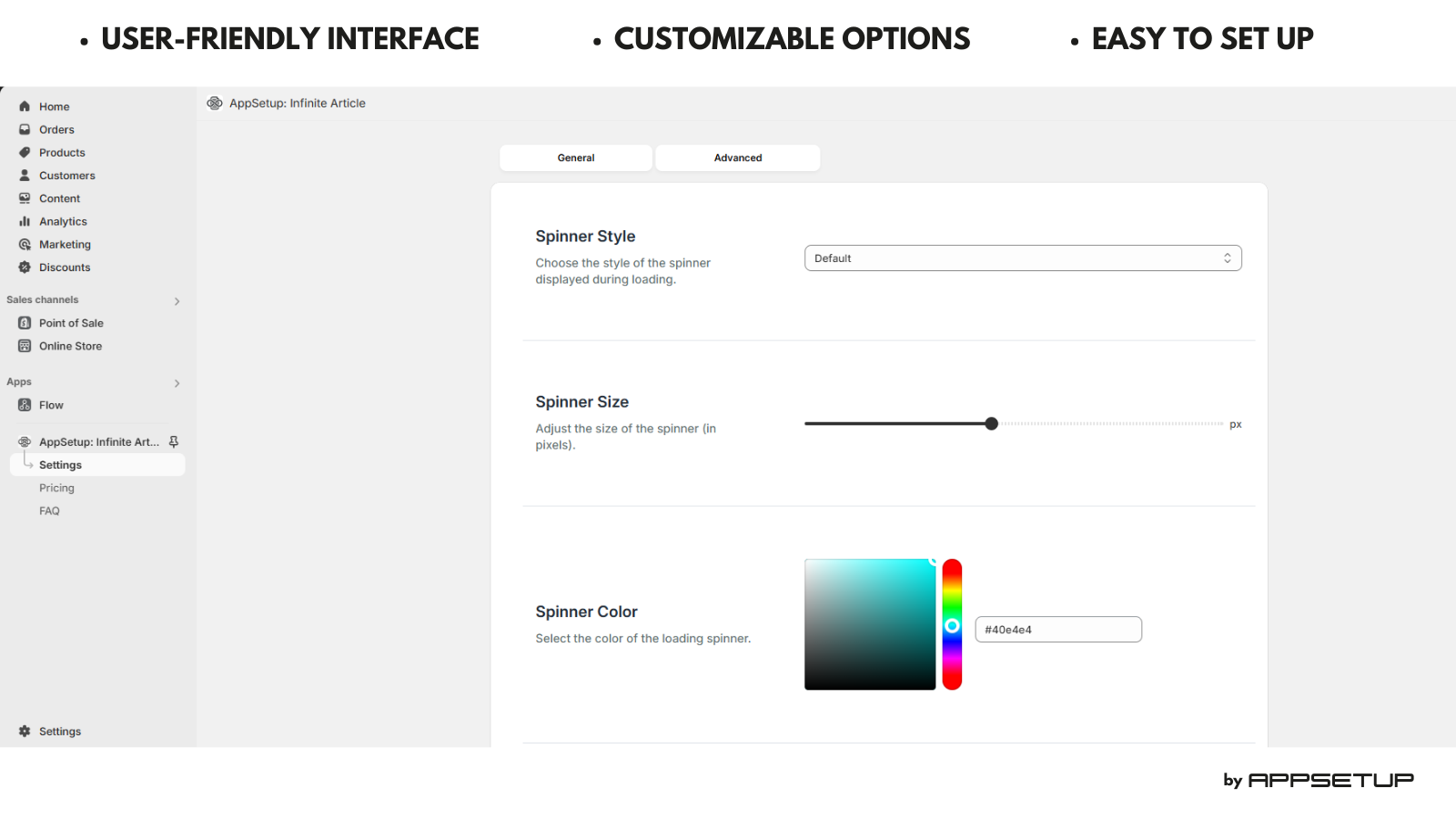
Task: Select the General tab
Action: [x=575, y=157]
